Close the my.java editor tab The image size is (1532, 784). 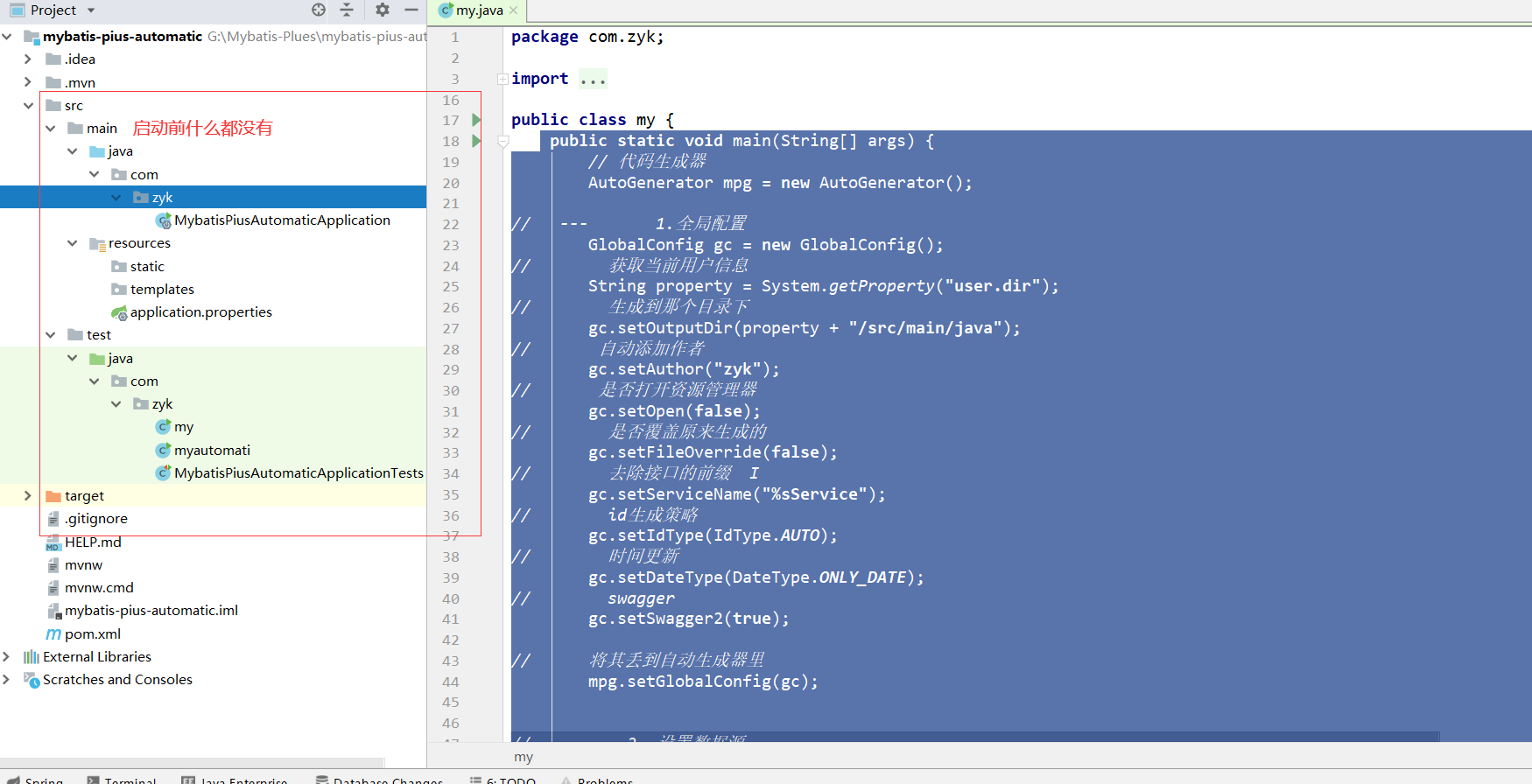tap(513, 10)
